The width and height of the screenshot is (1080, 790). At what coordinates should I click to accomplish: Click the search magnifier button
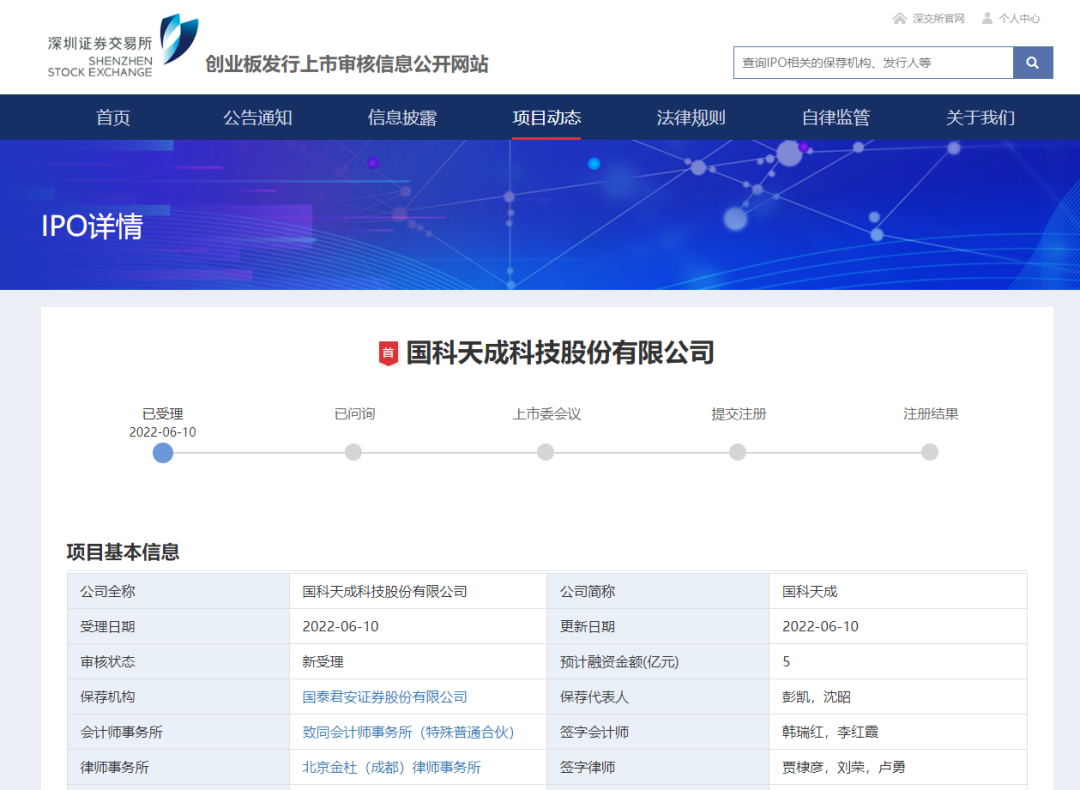pyautogui.click(x=1033, y=63)
